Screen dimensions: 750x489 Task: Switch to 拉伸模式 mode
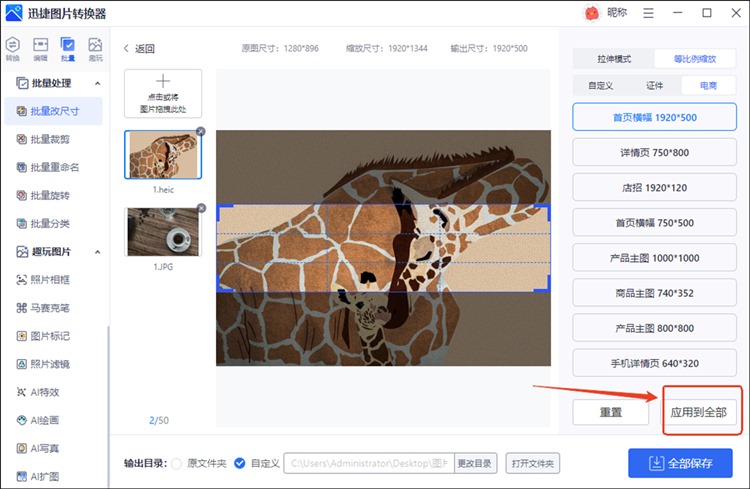(613, 59)
